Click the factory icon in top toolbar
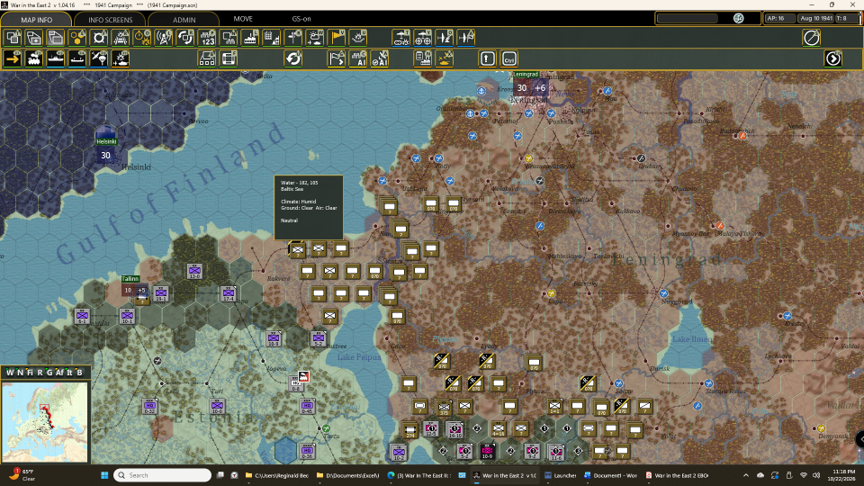The image size is (864, 486). point(250,37)
